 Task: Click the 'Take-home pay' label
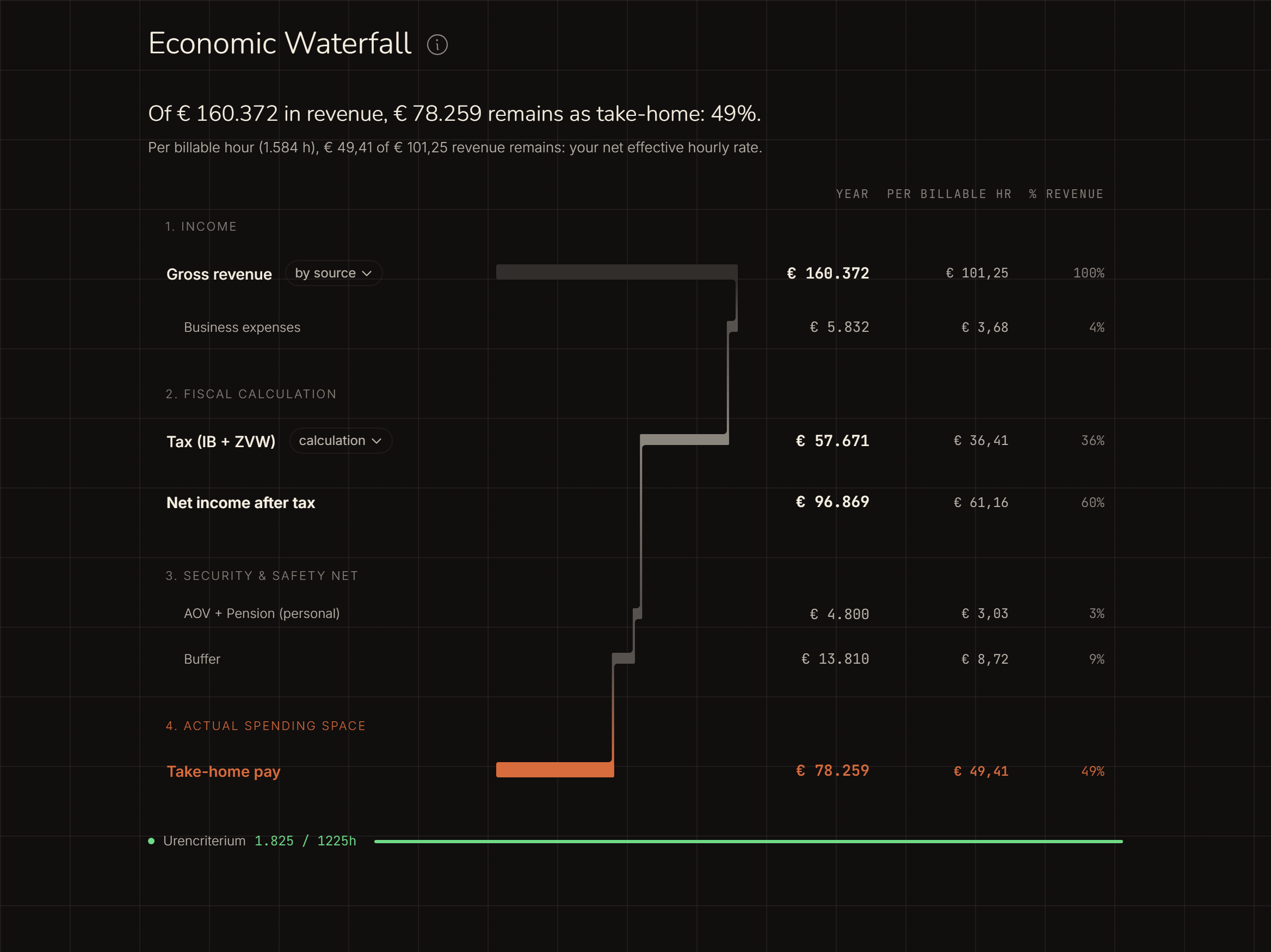pos(224,771)
